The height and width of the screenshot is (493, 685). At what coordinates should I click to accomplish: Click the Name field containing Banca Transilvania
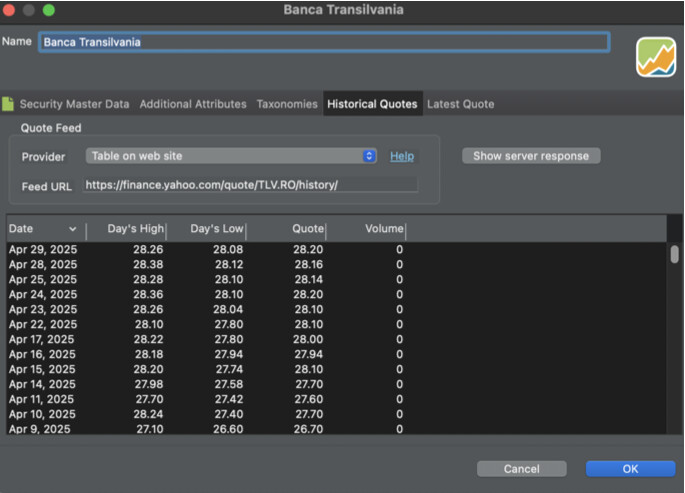click(x=324, y=42)
